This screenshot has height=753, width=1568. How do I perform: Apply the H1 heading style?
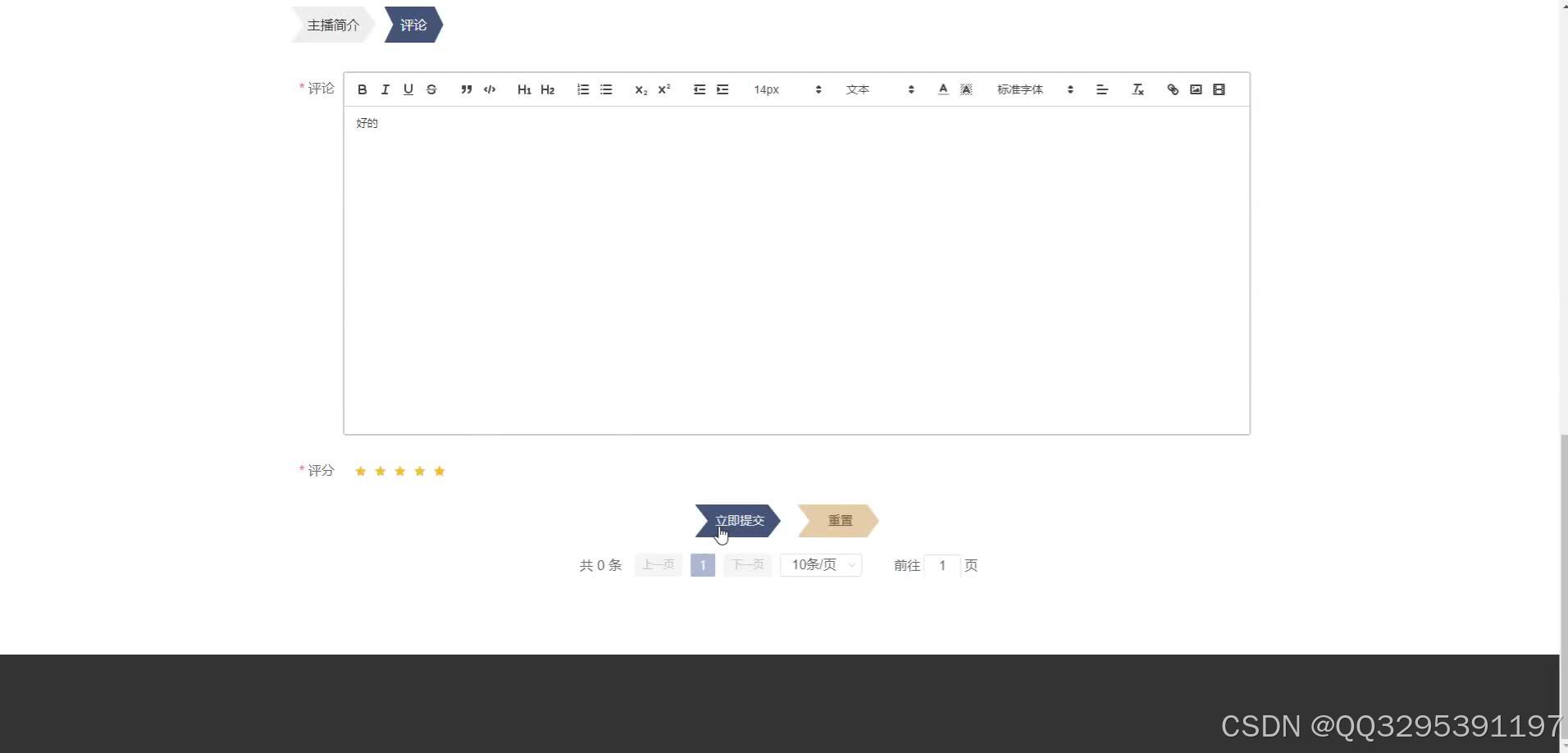pos(524,89)
